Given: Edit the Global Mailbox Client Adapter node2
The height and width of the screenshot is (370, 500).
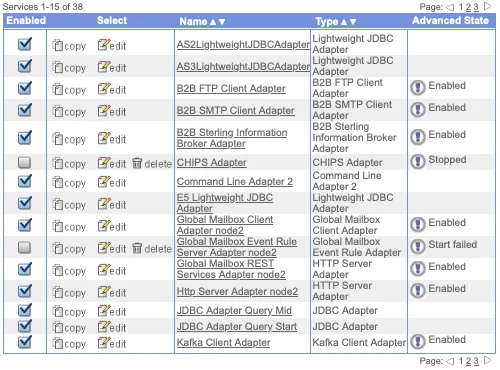Looking at the screenshot, I should tap(112, 226).
